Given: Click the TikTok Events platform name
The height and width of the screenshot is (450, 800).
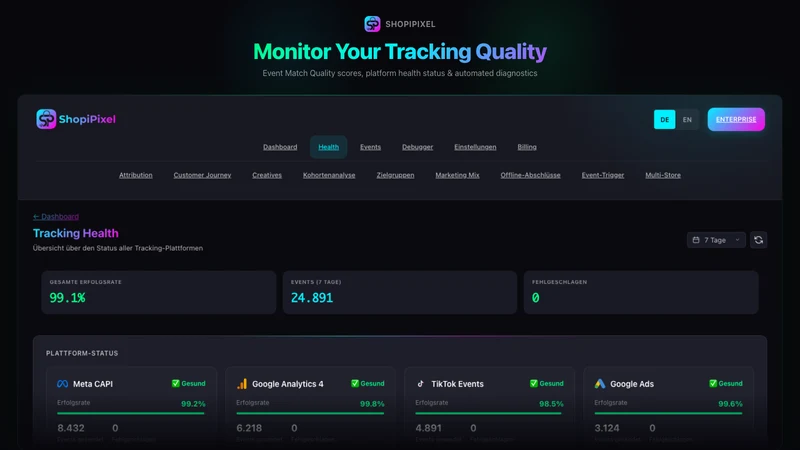Looking at the screenshot, I should click(x=457, y=384).
